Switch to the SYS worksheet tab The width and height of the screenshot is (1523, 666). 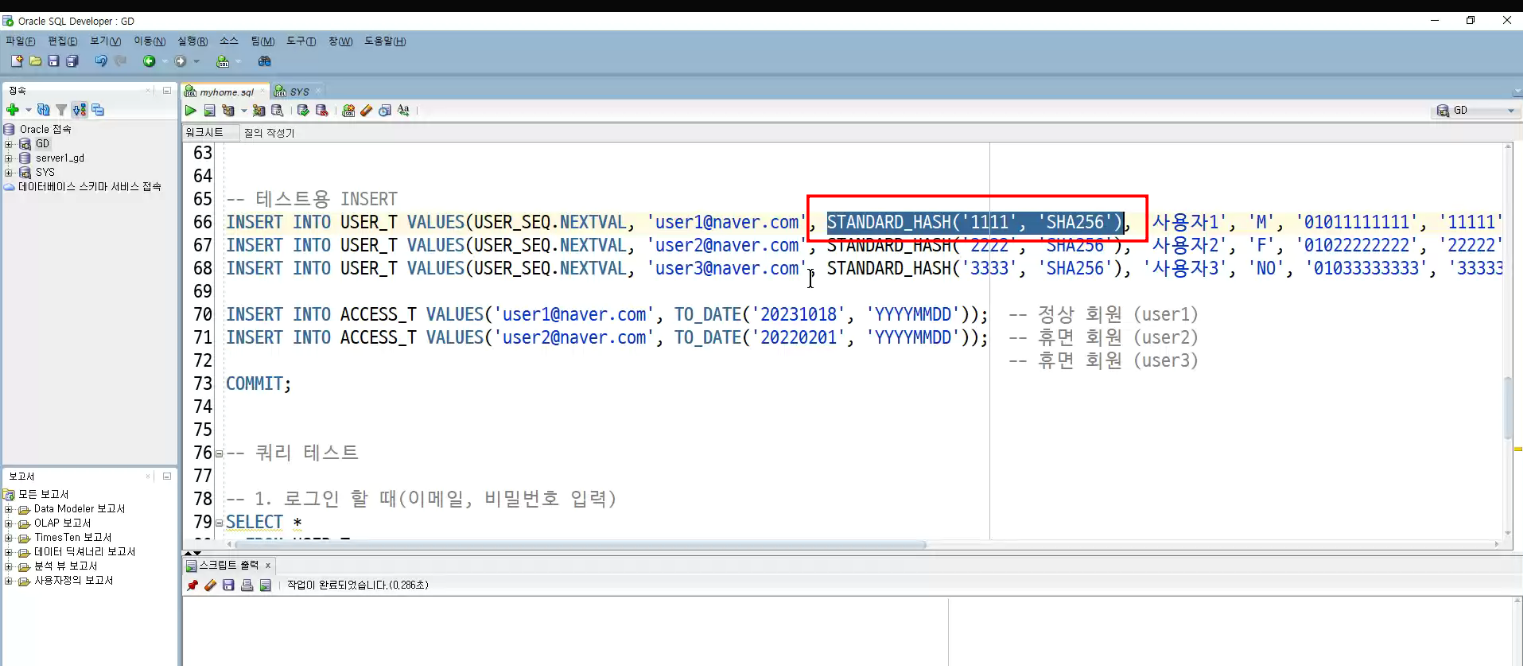tap(299, 92)
